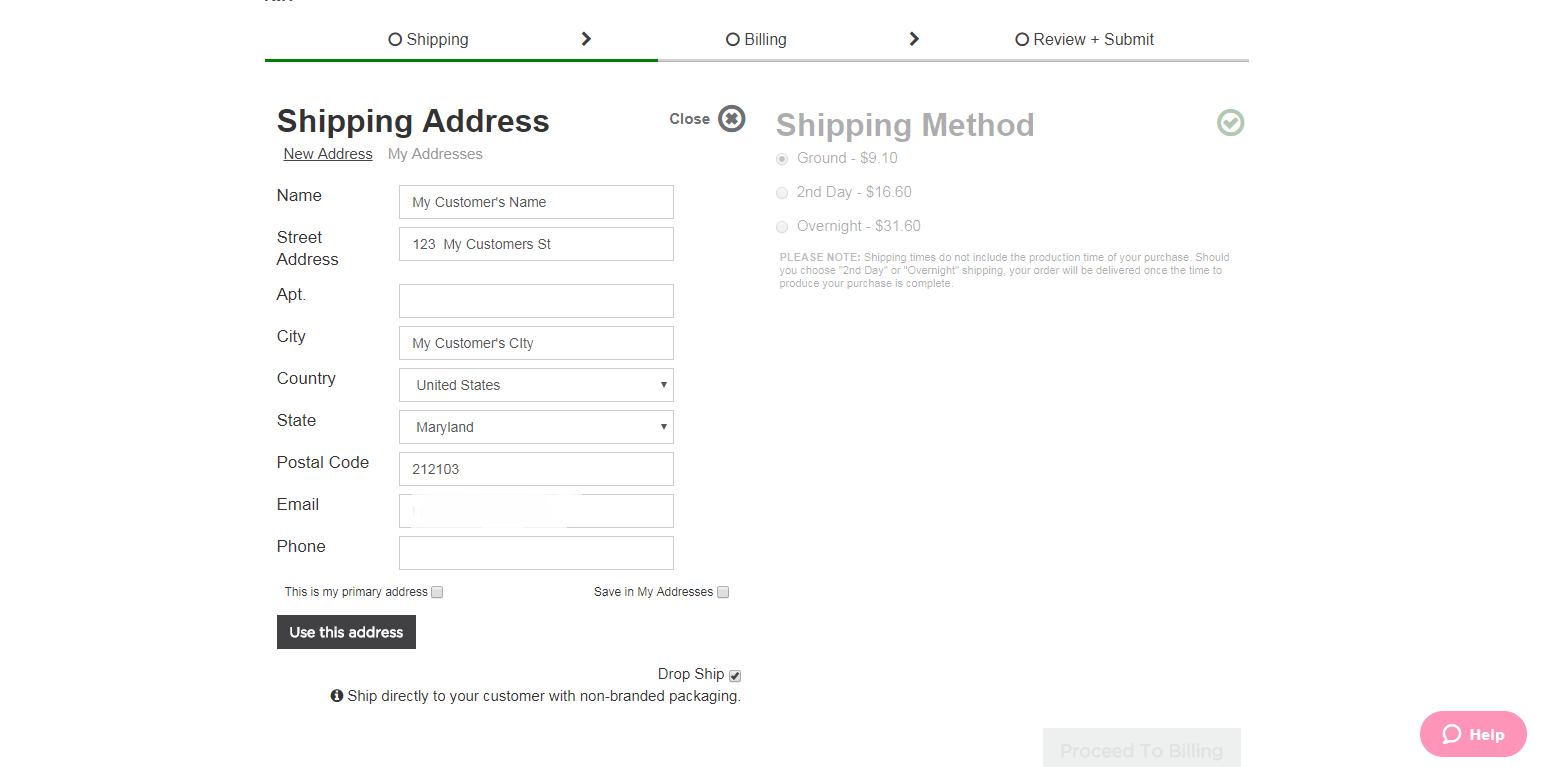Expand the State dropdown showing Maryland

point(536,427)
